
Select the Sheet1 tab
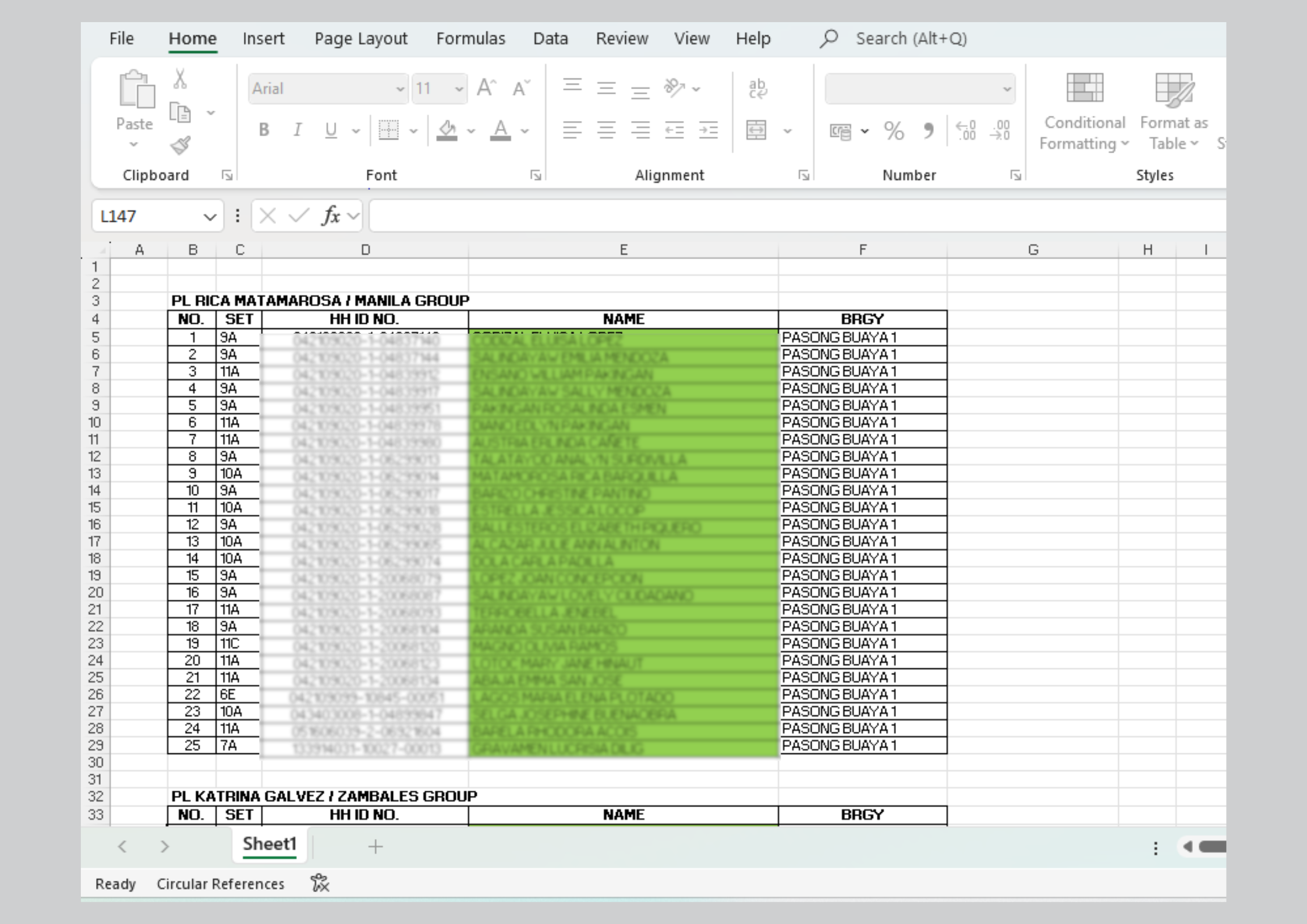coord(270,844)
